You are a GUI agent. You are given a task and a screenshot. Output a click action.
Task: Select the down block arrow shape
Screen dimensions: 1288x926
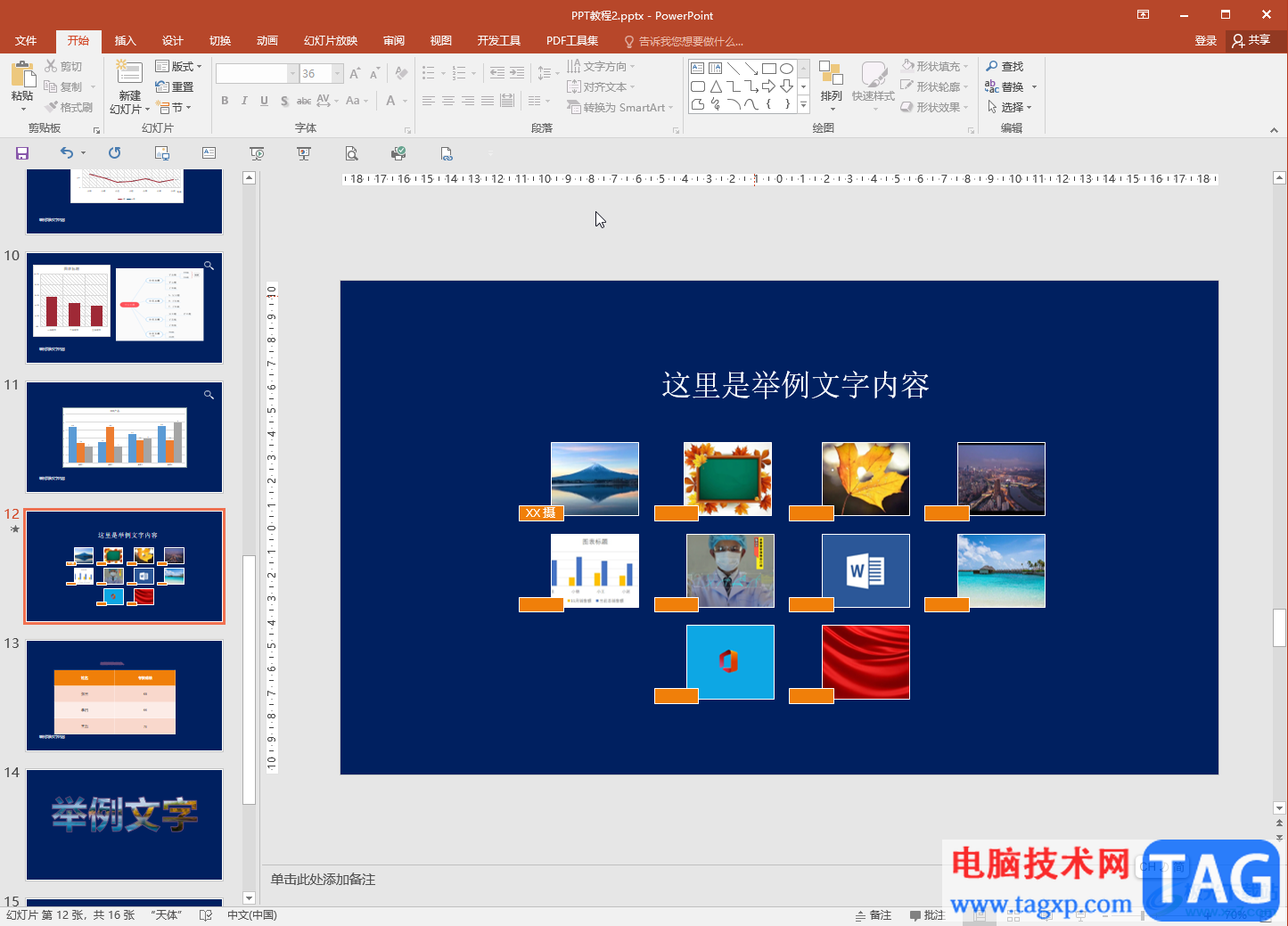point(786,86)
